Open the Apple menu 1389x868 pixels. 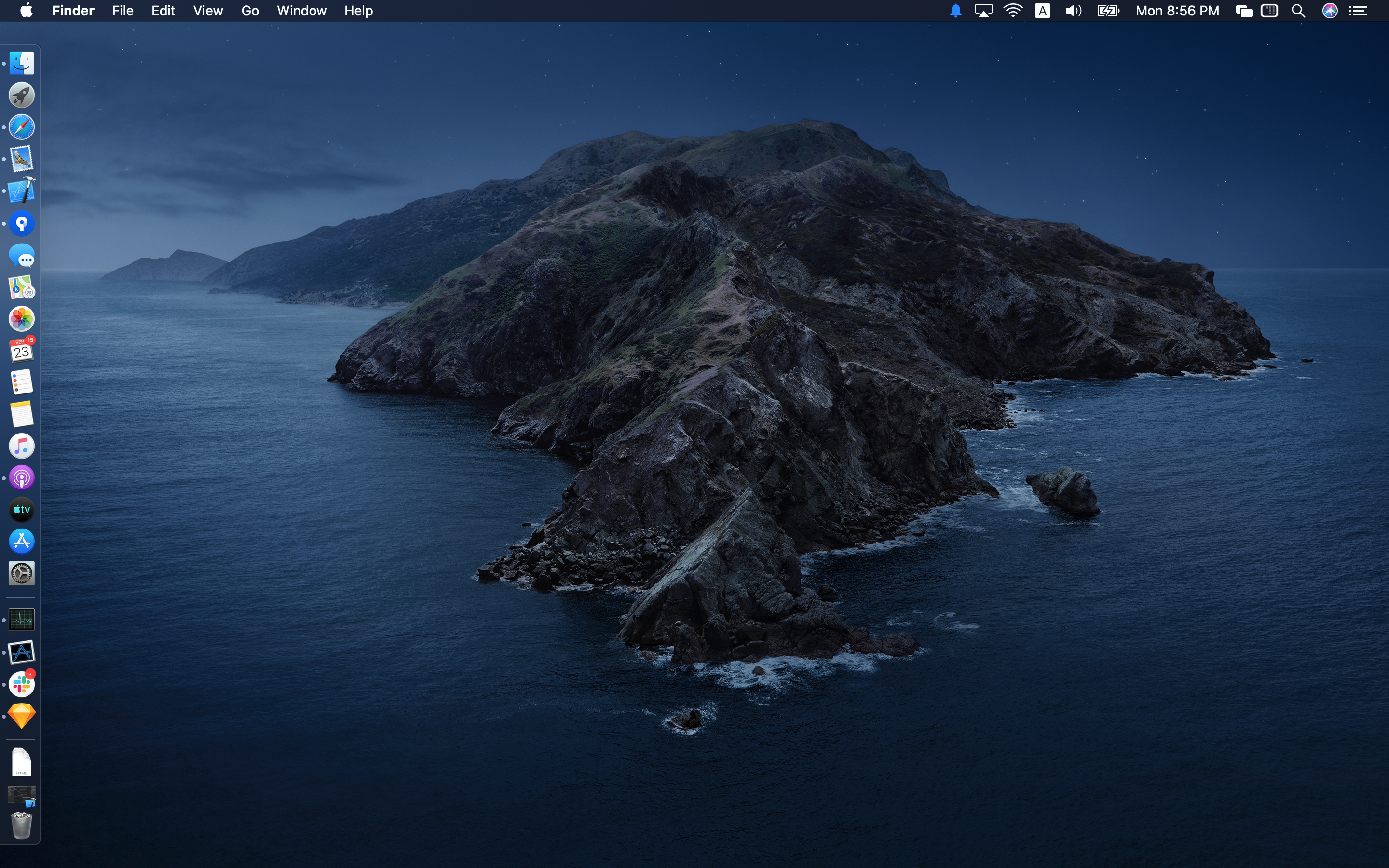[27, 11]
